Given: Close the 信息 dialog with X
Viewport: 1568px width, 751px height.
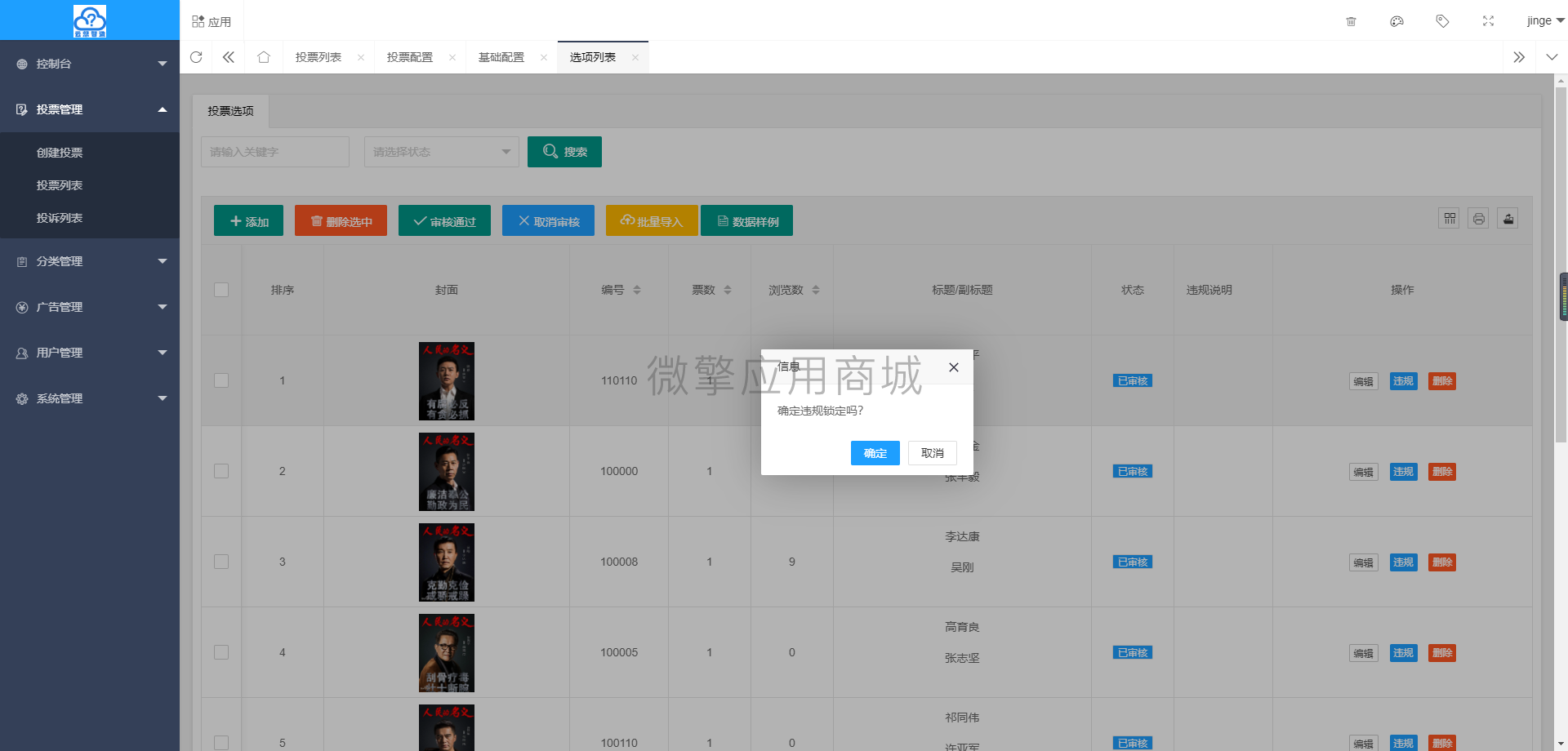Looking at the screenshot, I should tap(953, 367).
